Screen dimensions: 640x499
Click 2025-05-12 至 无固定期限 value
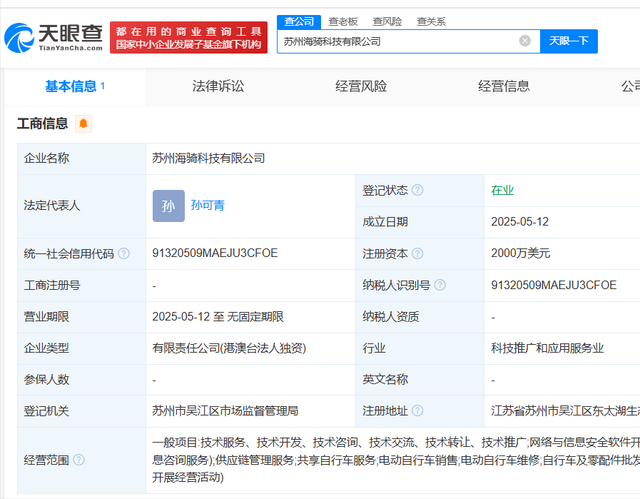tap(218, 317)
